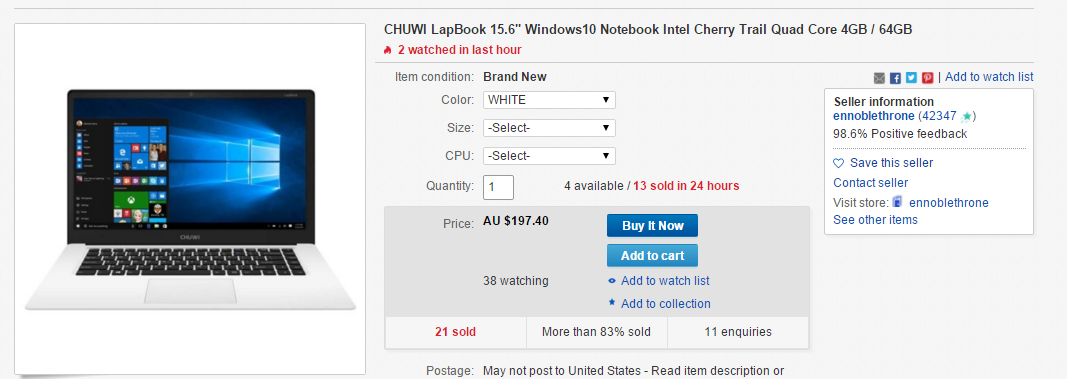This screenshot has height=379, width=1067.
Task: Click the store icon next to ennoblethrone
Action: point(898,203)
